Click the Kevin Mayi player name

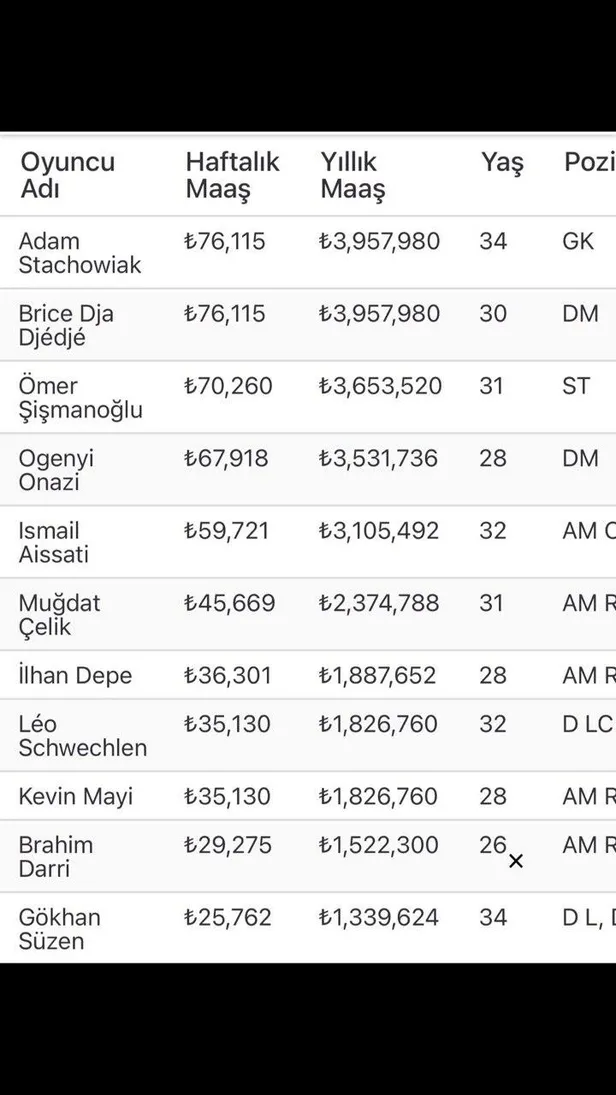75,797
